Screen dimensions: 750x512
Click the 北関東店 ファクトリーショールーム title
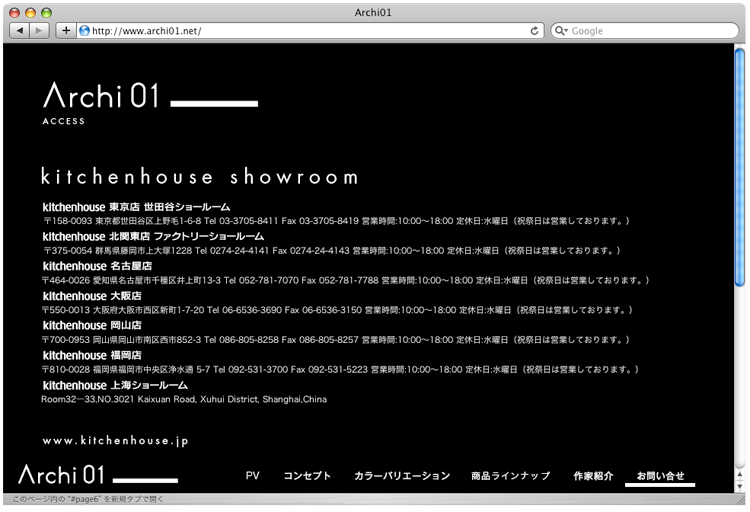187,236
